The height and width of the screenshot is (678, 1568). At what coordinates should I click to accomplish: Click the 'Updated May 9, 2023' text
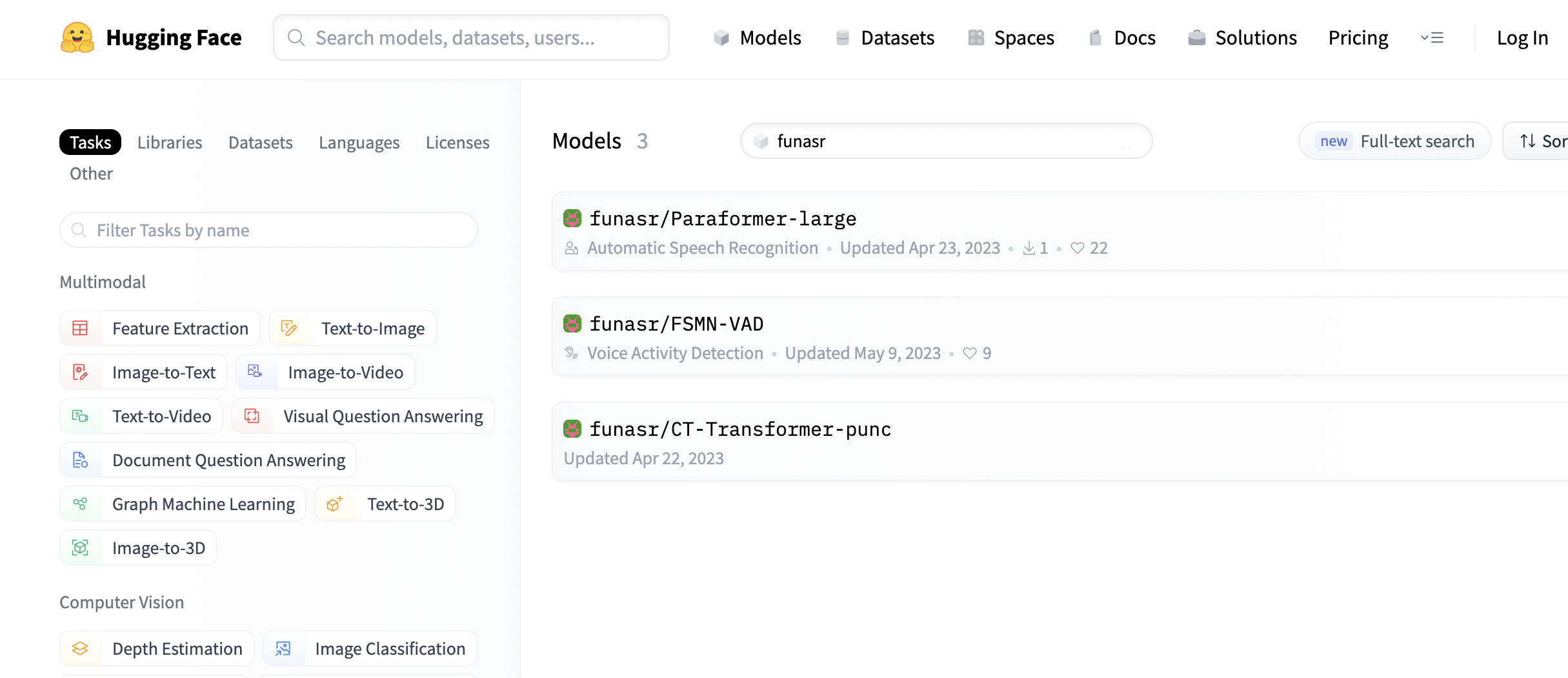click(x=863, y=353)
